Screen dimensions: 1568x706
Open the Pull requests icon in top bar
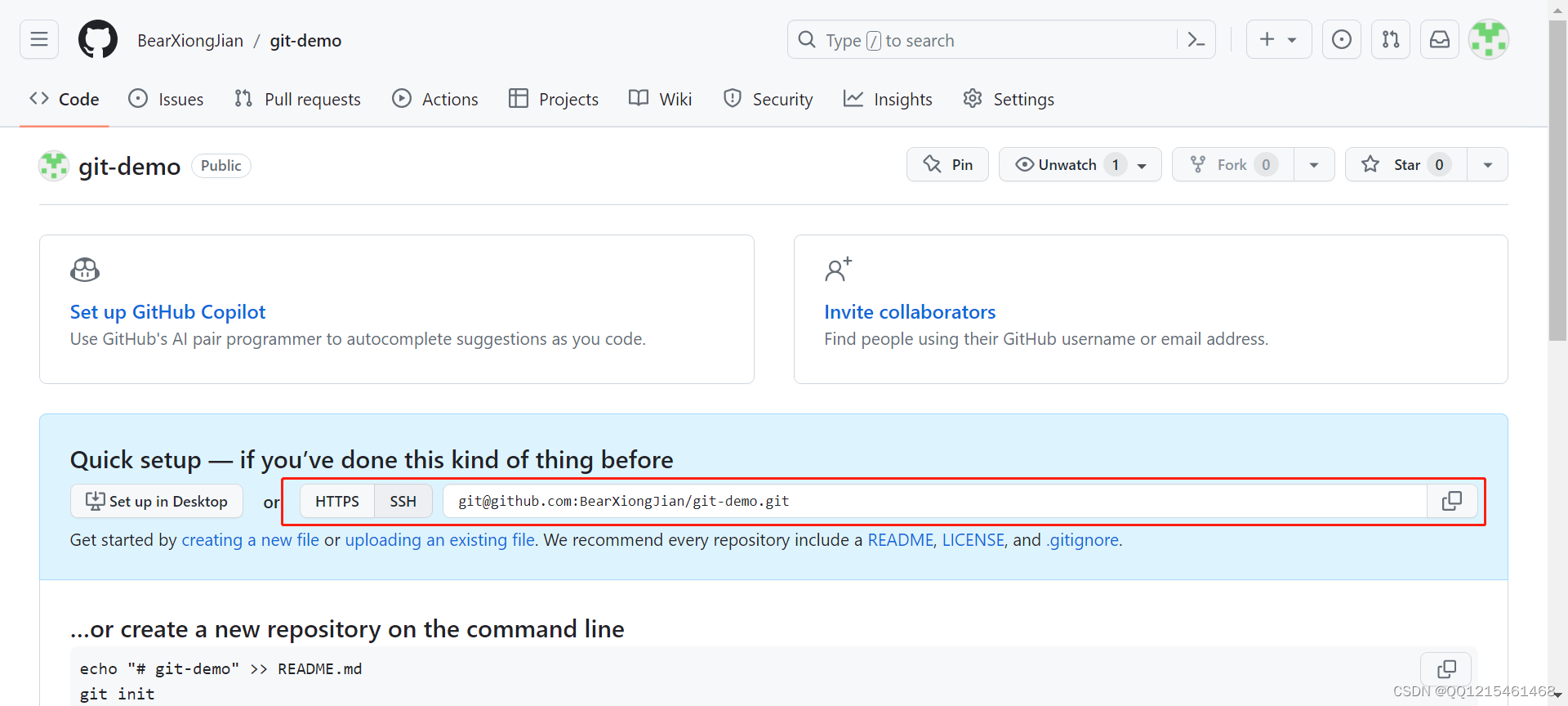pyautogui.click(x=1391, y=39)
